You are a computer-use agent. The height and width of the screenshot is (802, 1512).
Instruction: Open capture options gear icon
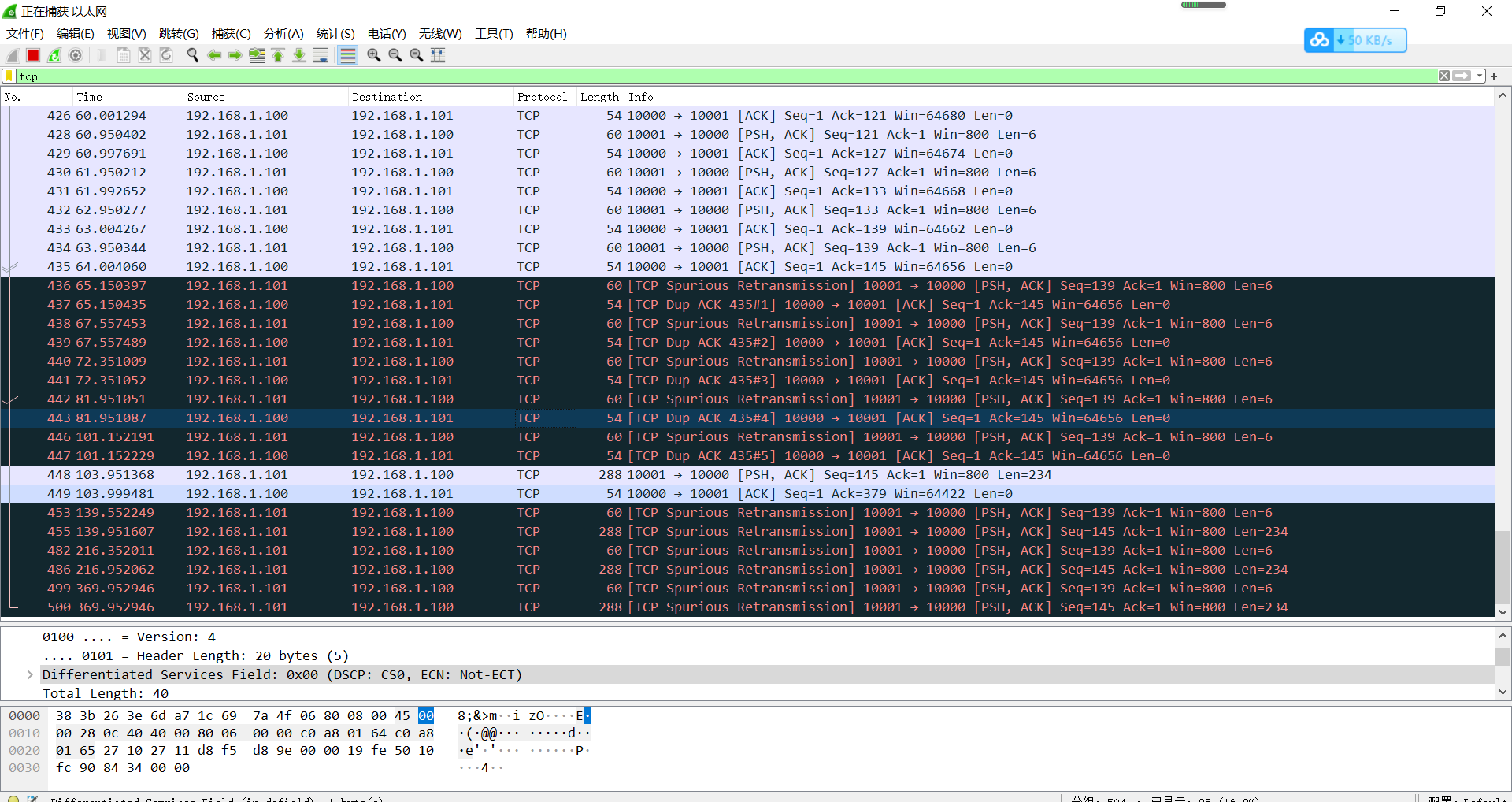76,55
